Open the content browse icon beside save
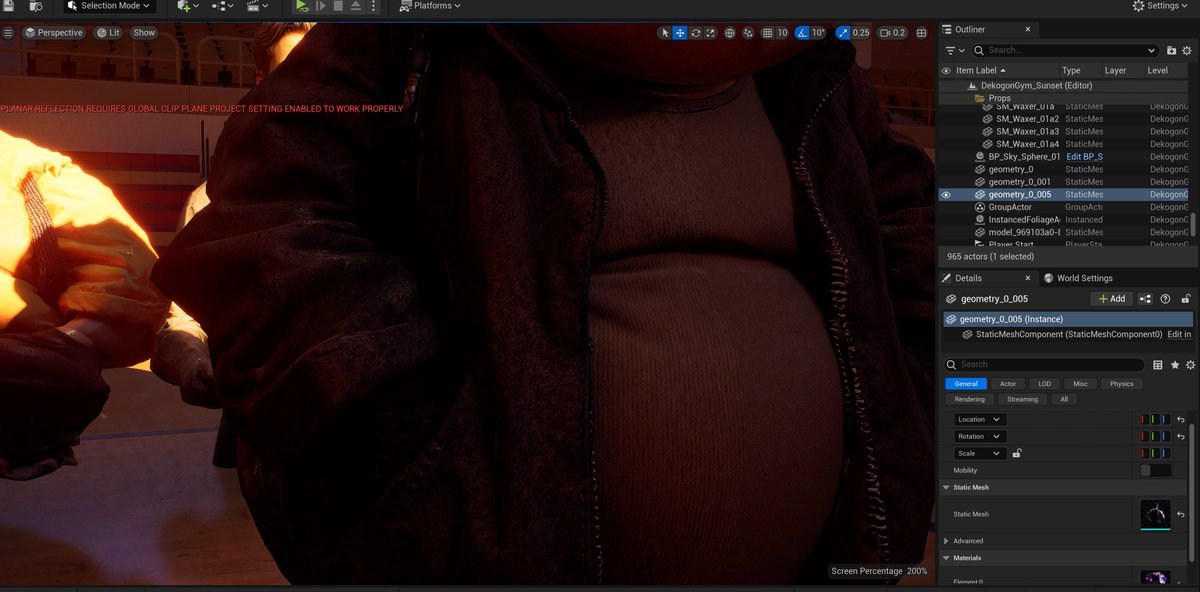 36,6
